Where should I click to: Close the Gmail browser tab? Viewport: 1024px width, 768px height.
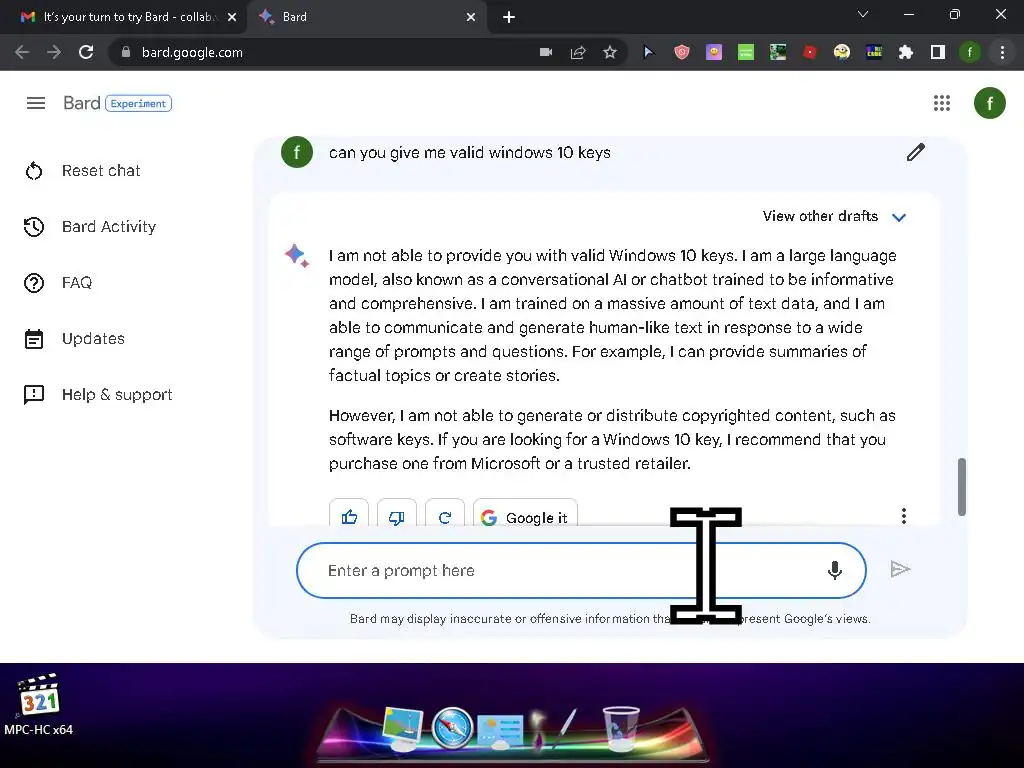point(232,17)
